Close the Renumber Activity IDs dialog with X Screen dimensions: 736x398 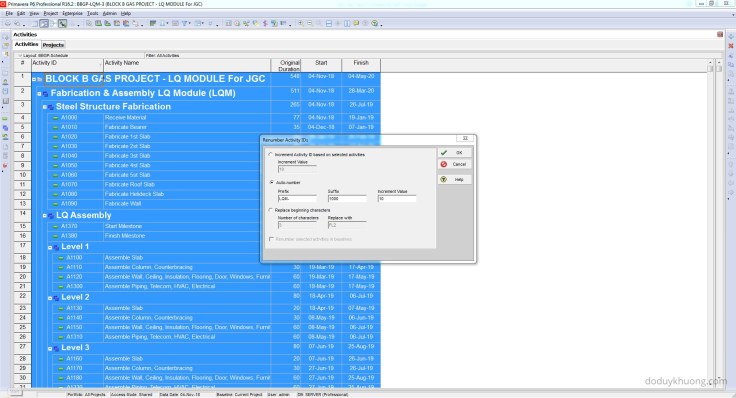tap(465, 138)
